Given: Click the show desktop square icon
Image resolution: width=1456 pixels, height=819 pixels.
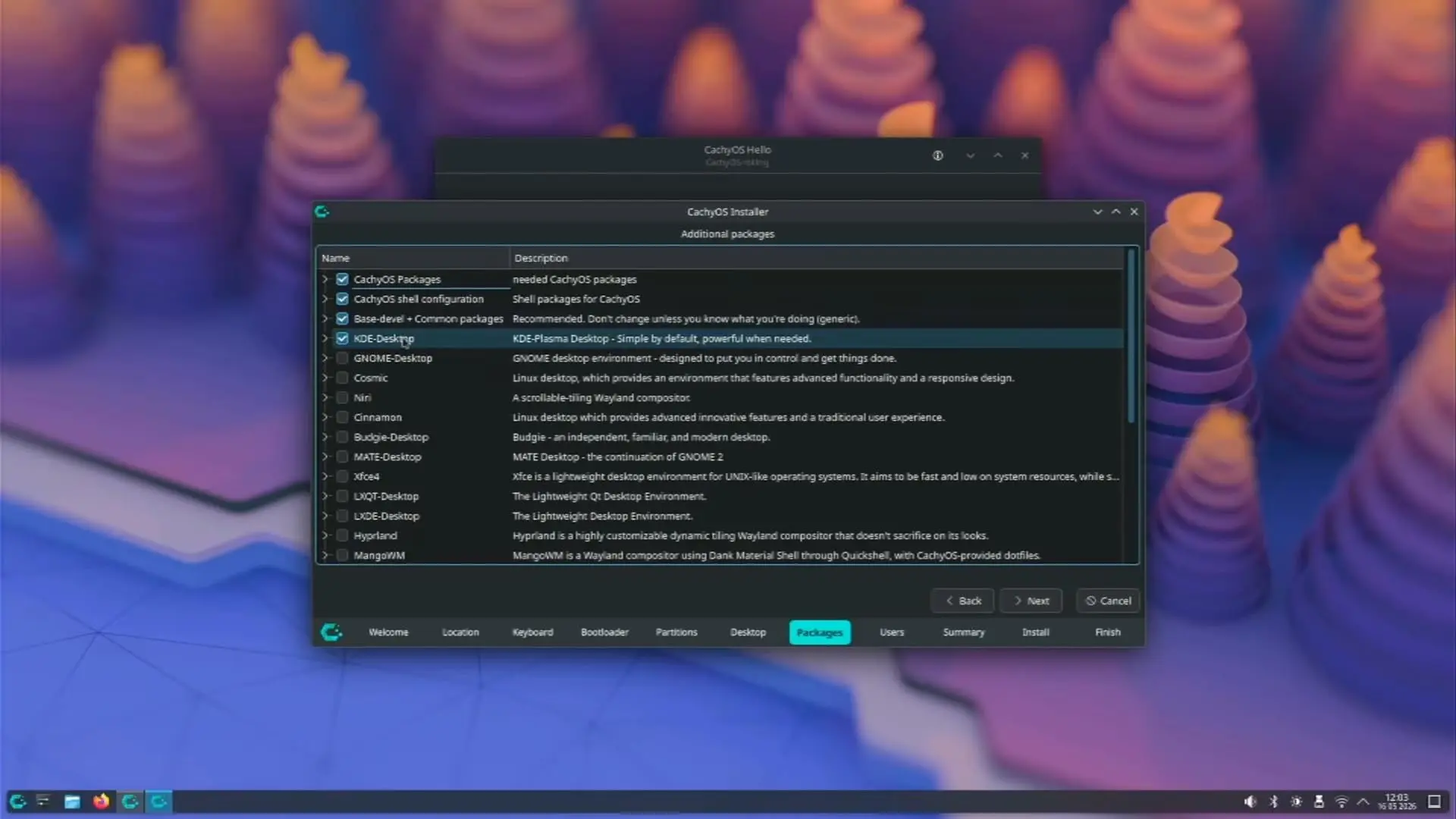Looking at the screenshot, I should 1434,802.
